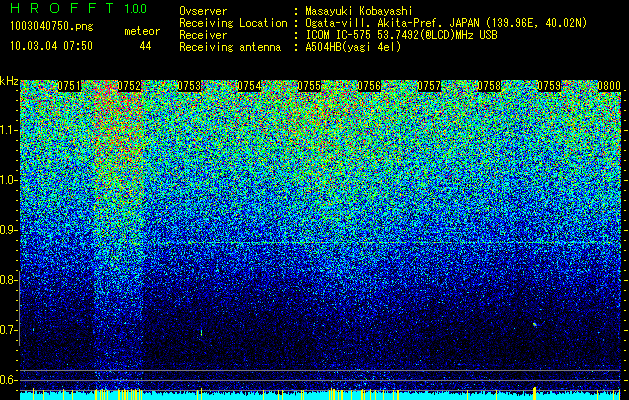Click the kHz axis unit label
The height and width of the screenshot is (400, 629).
tap(9, 81)
